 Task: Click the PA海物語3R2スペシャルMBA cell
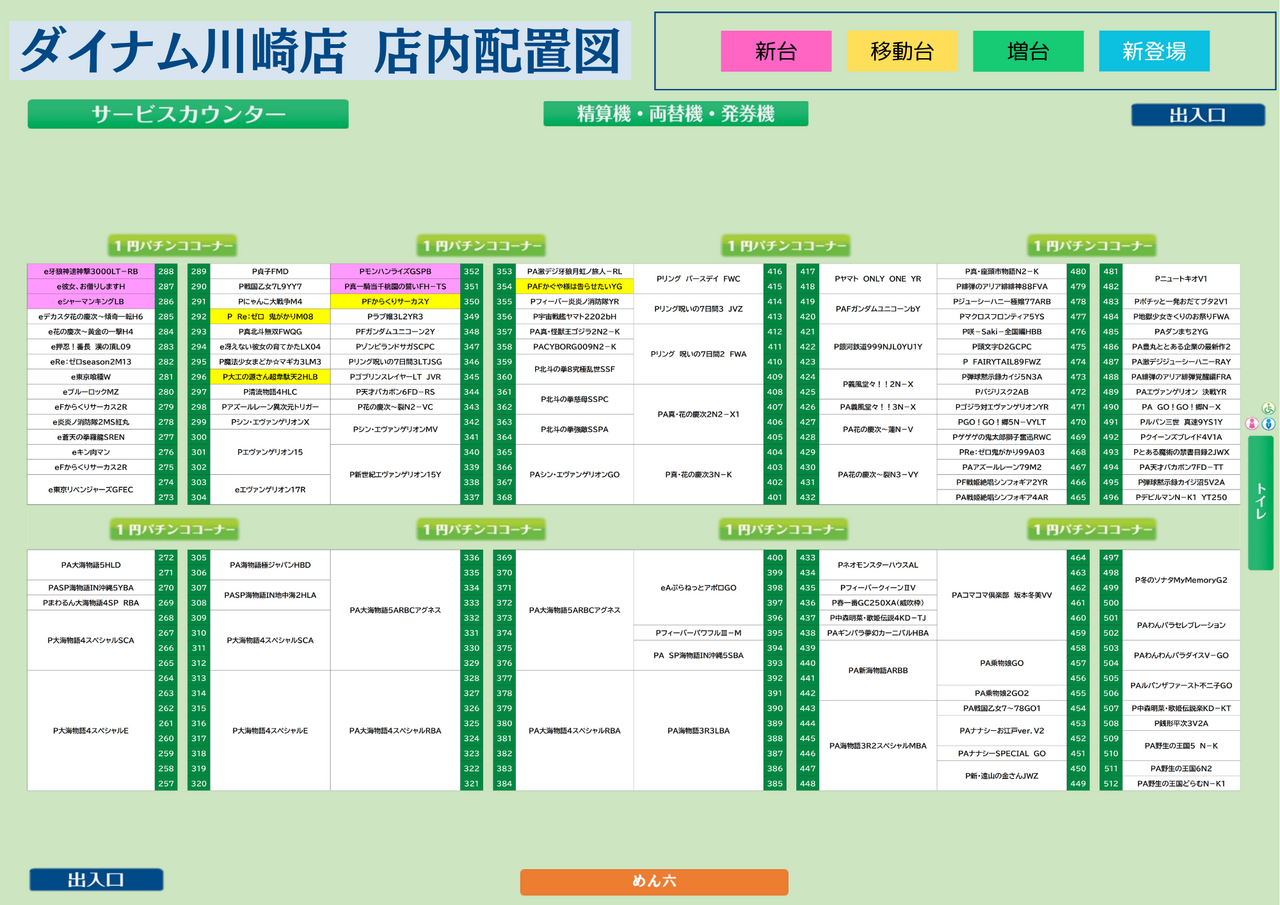878,746
